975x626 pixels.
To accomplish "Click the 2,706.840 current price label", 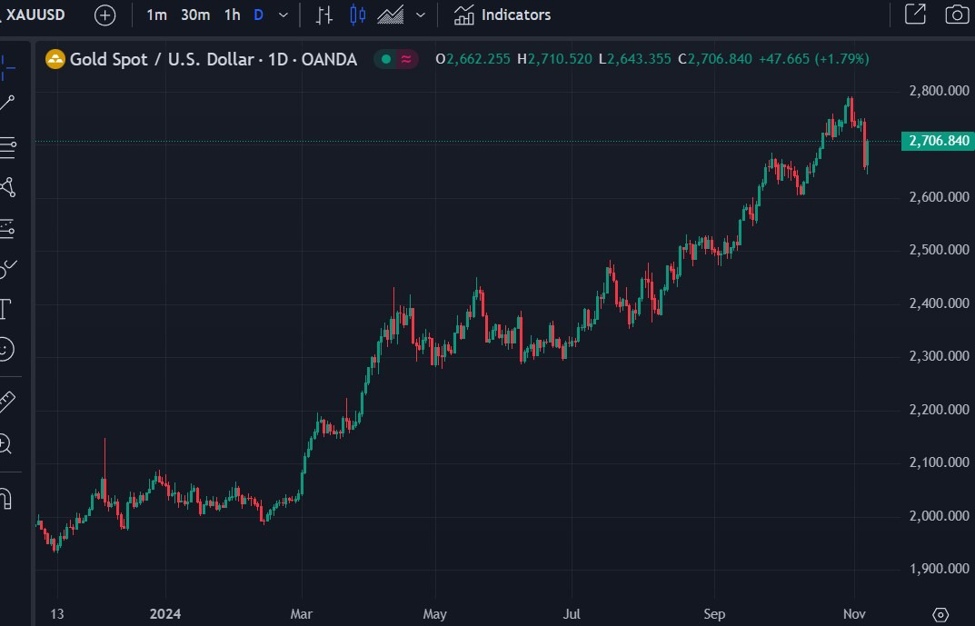I will click(937, 141).
